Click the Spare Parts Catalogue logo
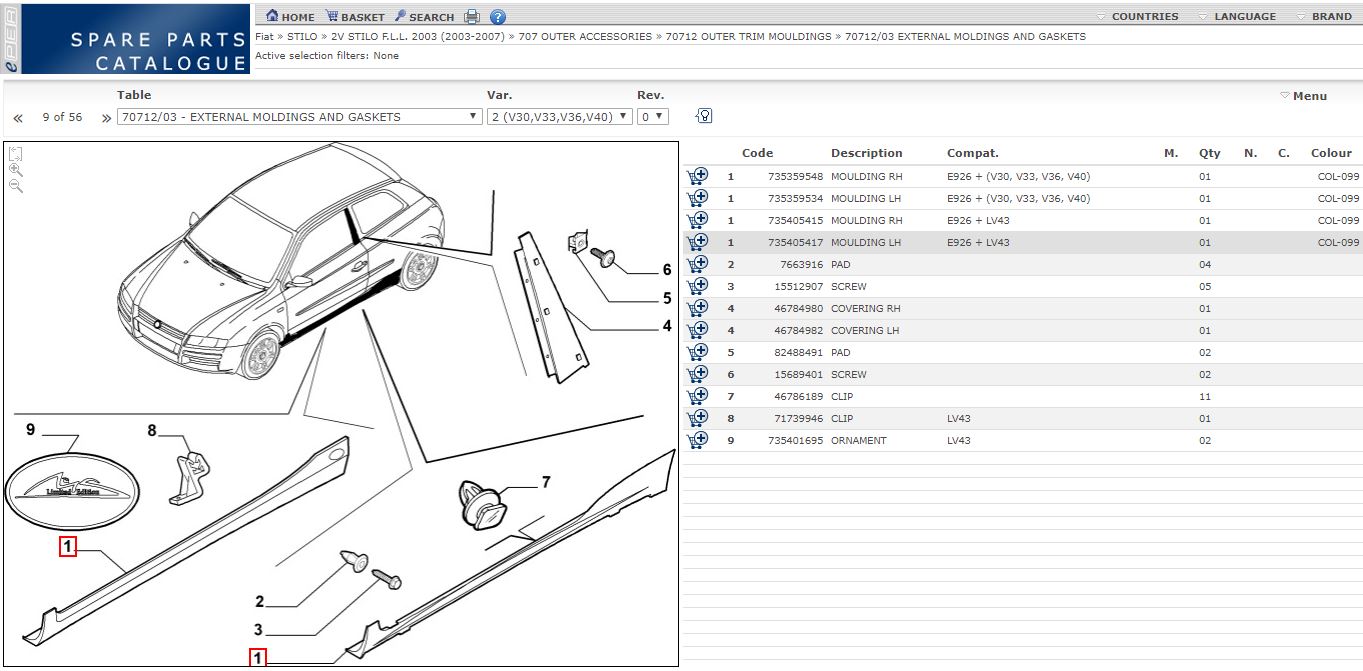Image resolution: width=1363 pixels, height=671 pixels. coord(125,39)
